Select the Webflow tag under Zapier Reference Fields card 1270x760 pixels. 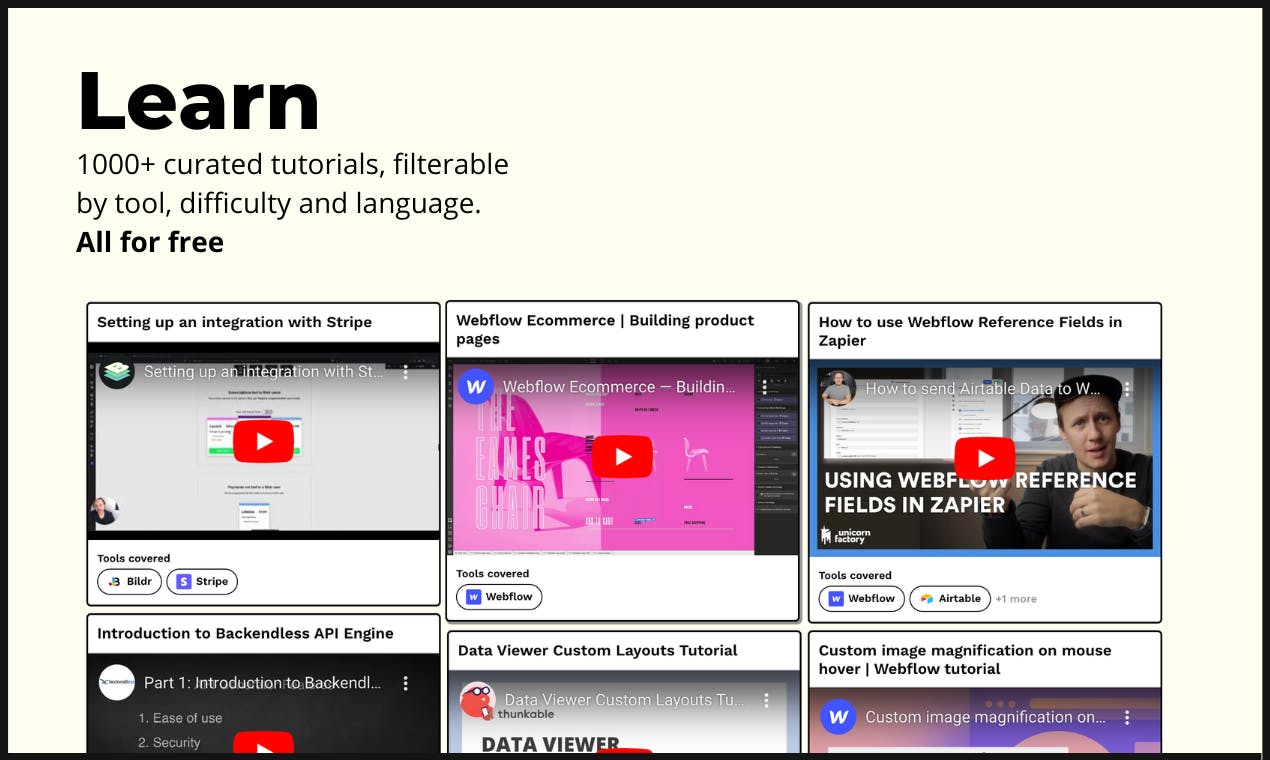tap(861, 599)
